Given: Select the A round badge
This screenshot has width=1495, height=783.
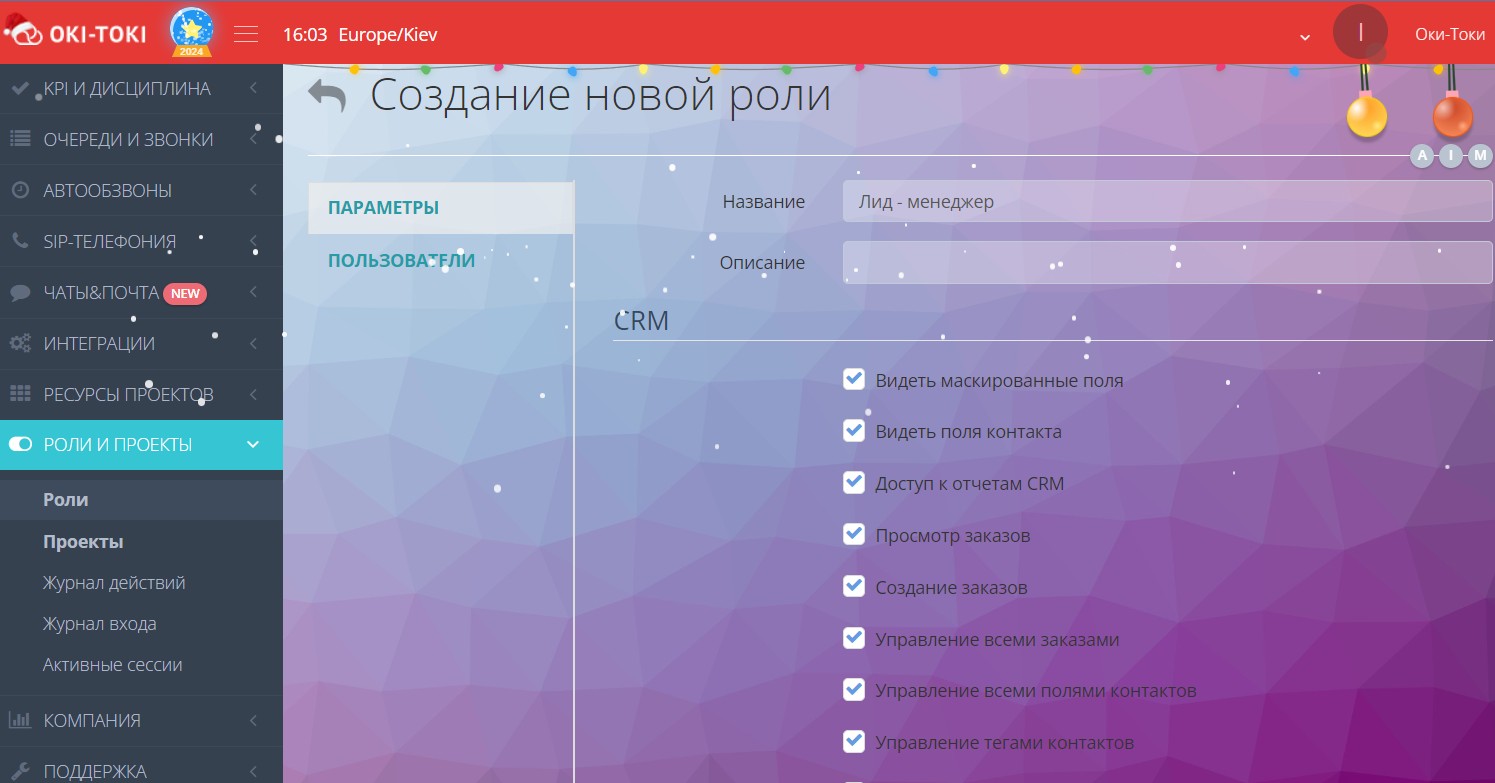Looking at the screenshot, I should (1422, 155).
